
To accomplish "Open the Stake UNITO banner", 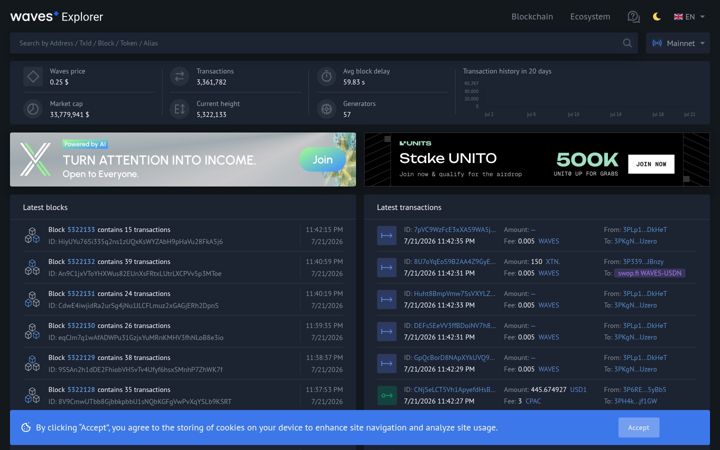I will (537, 159).
